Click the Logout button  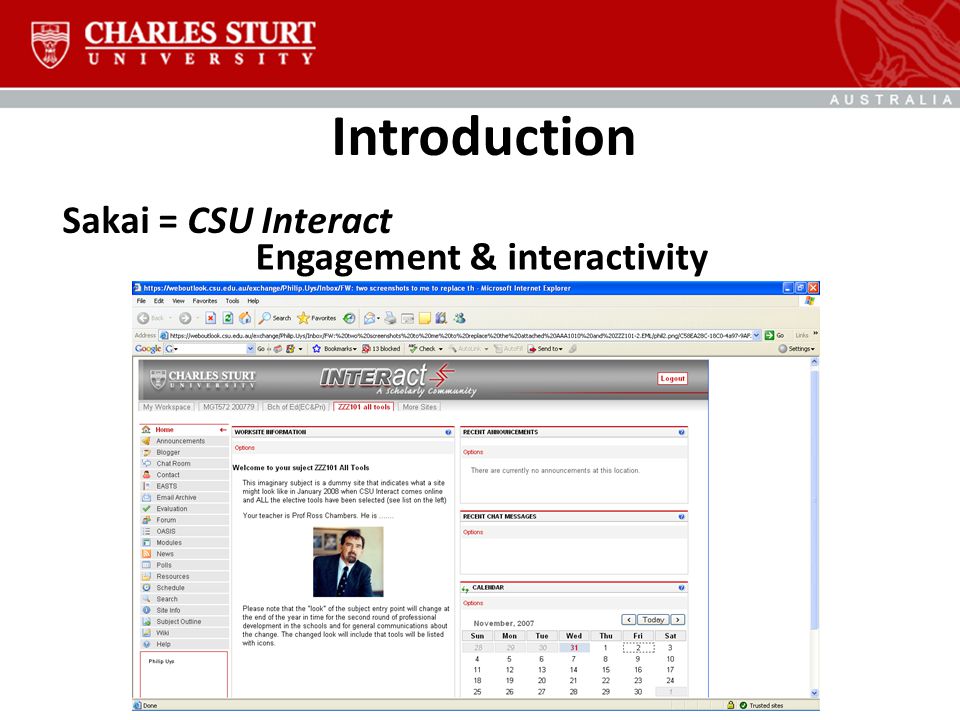pyautogui.click(x=672, y=378)
